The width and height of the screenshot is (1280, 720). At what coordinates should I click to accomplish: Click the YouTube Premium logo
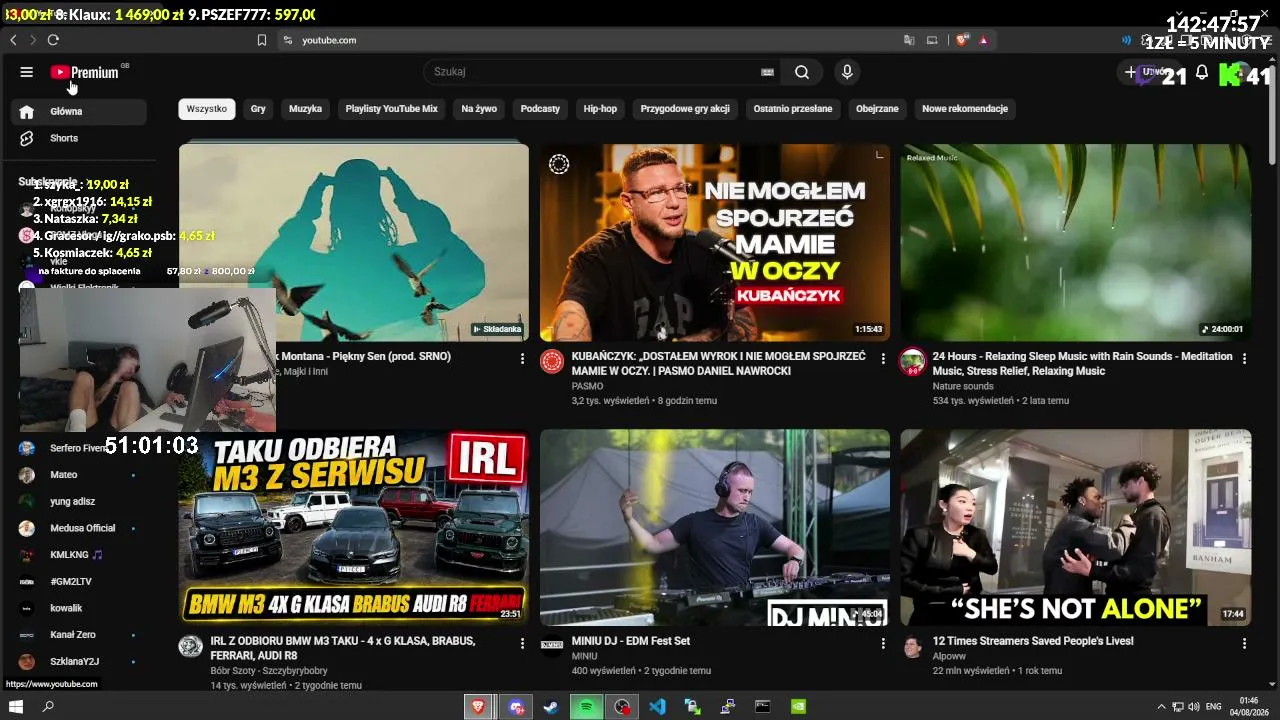click(85, 72)
